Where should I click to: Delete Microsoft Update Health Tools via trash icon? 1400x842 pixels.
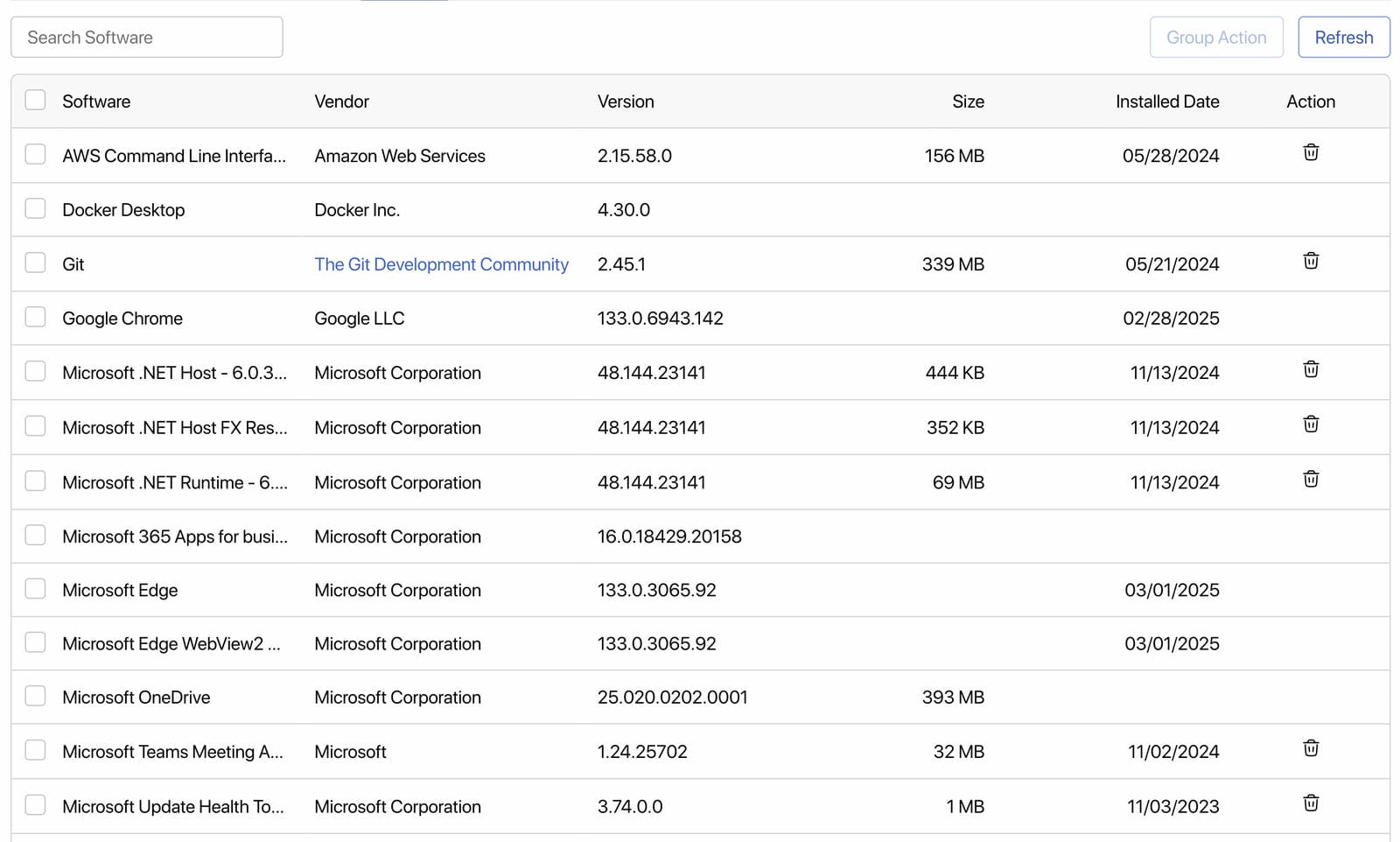coord(1310,804)
